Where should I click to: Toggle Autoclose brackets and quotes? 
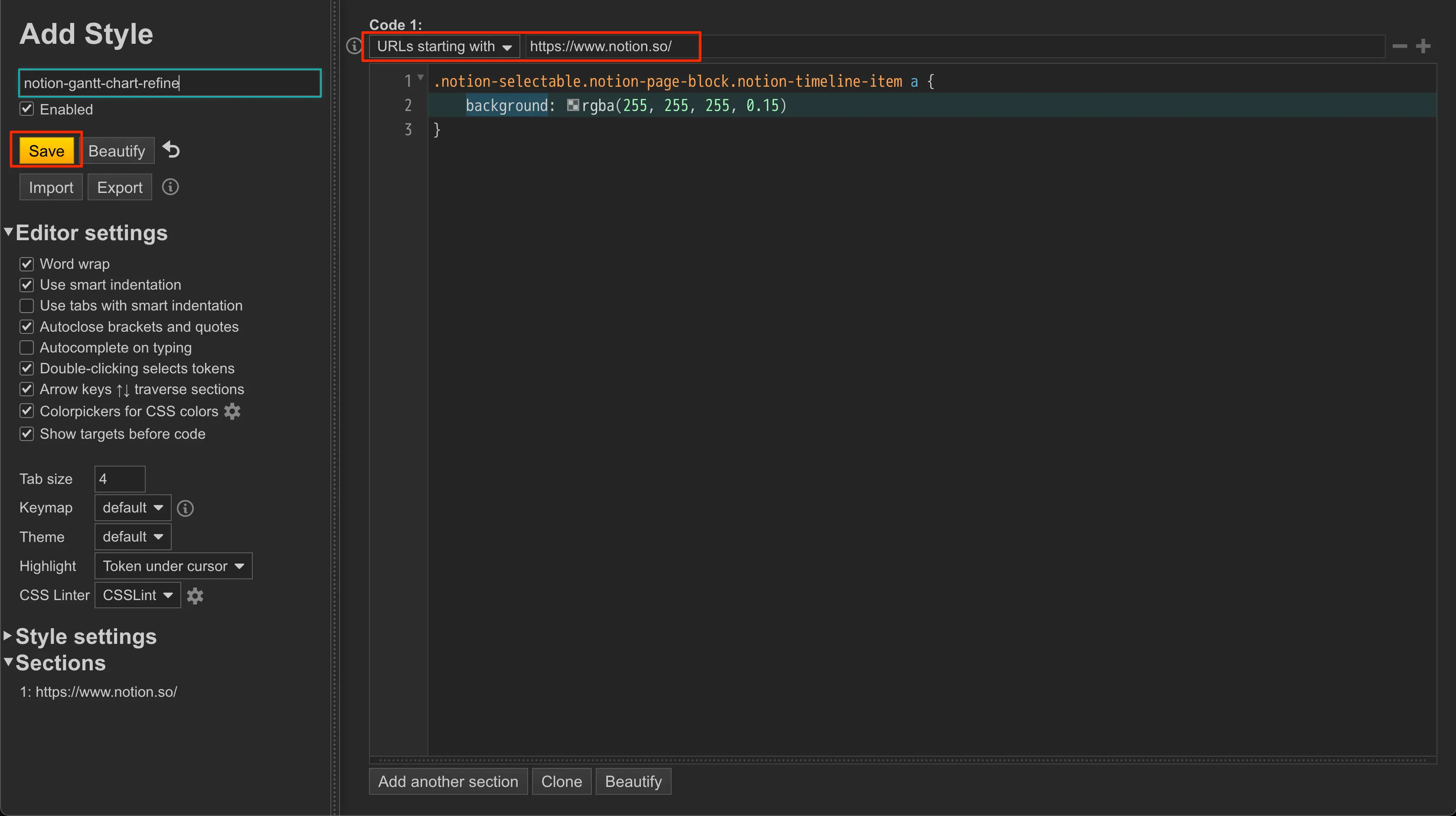click(26, 326)
